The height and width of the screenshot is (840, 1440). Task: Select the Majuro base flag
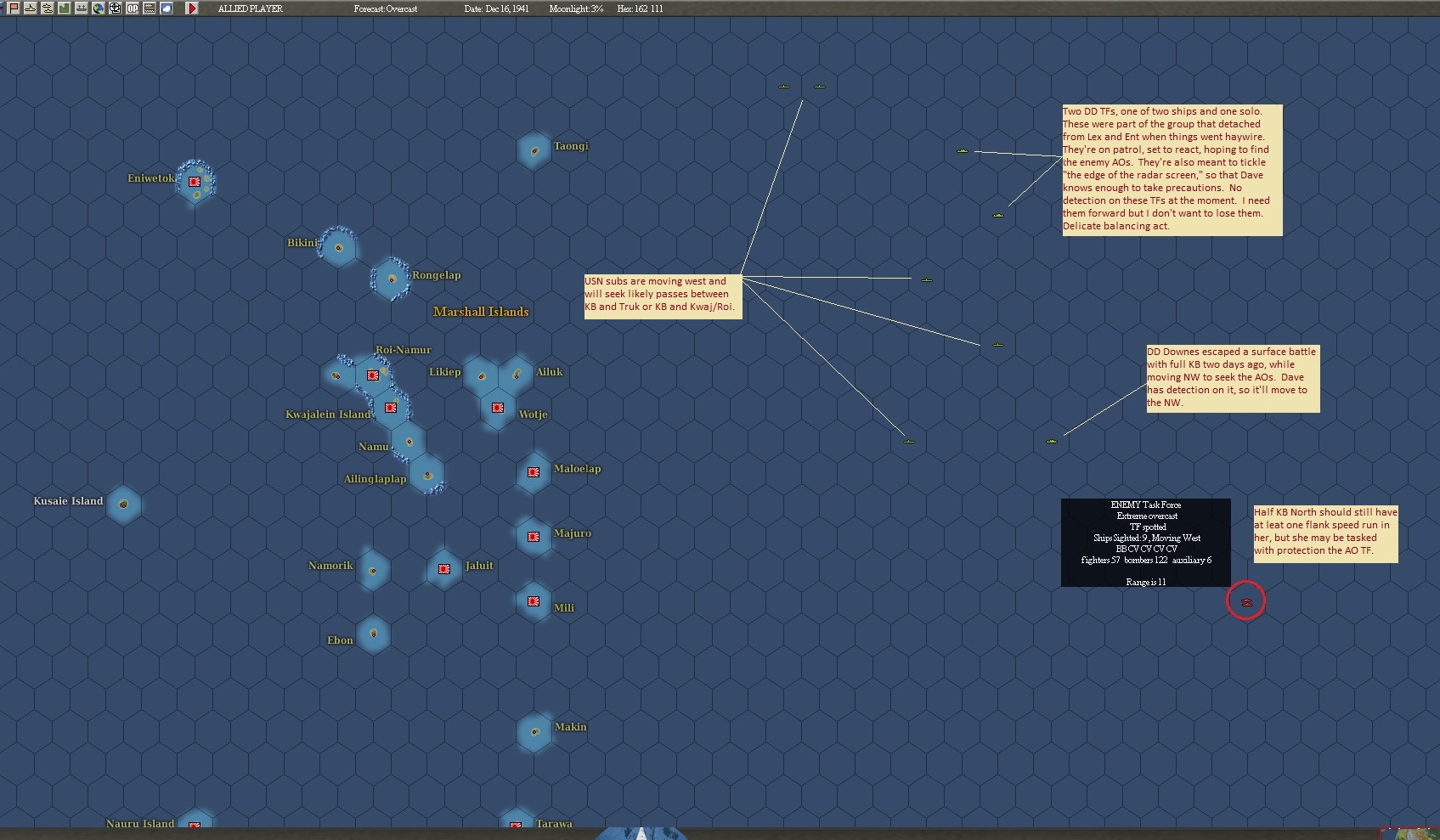click(x=534, y=537)
